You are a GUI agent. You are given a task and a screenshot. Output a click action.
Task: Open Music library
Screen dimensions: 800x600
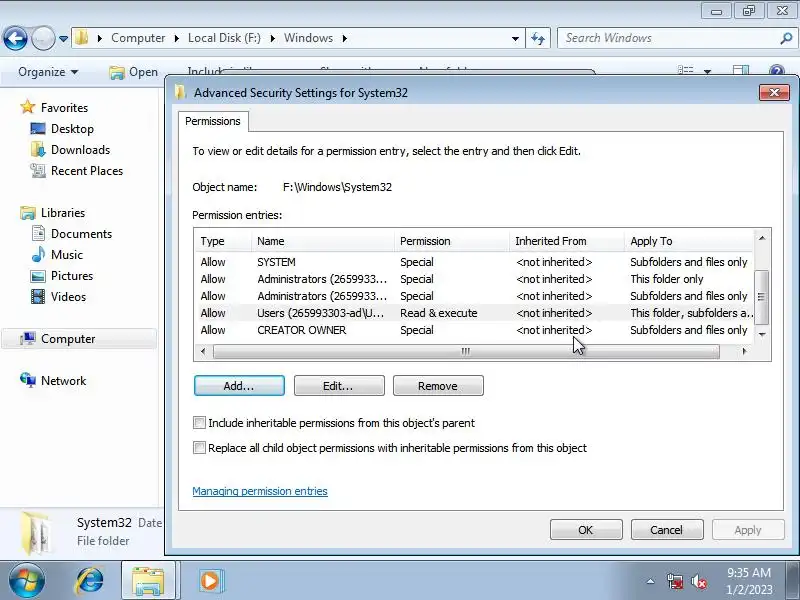coord(67,255)
